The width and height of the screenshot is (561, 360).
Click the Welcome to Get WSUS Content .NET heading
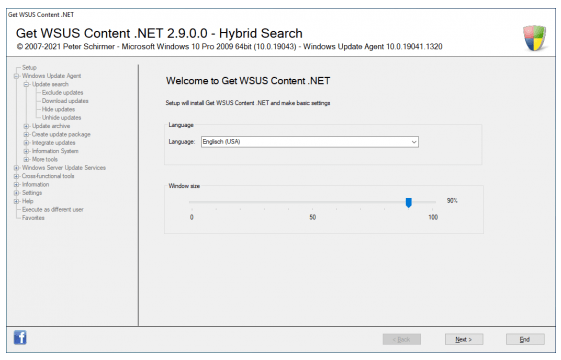tap(248, 81)
